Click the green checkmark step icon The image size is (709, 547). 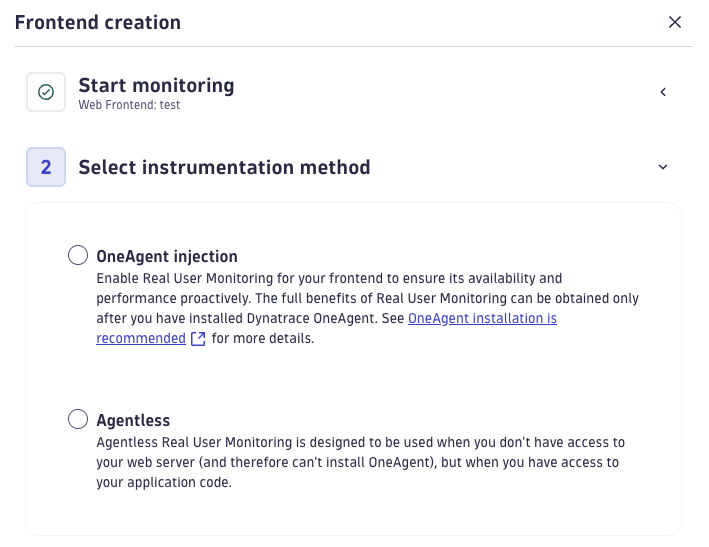coord(46,92)
